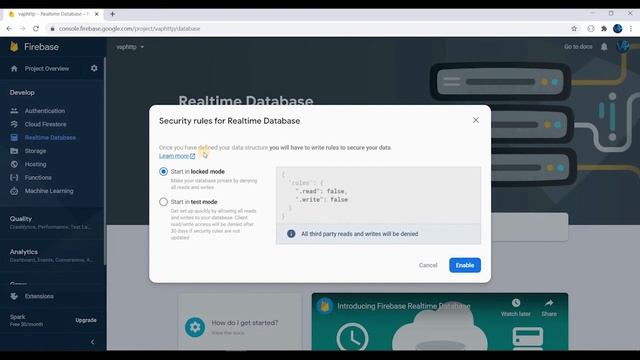Click the Authentication people icon

pos(14,111)
